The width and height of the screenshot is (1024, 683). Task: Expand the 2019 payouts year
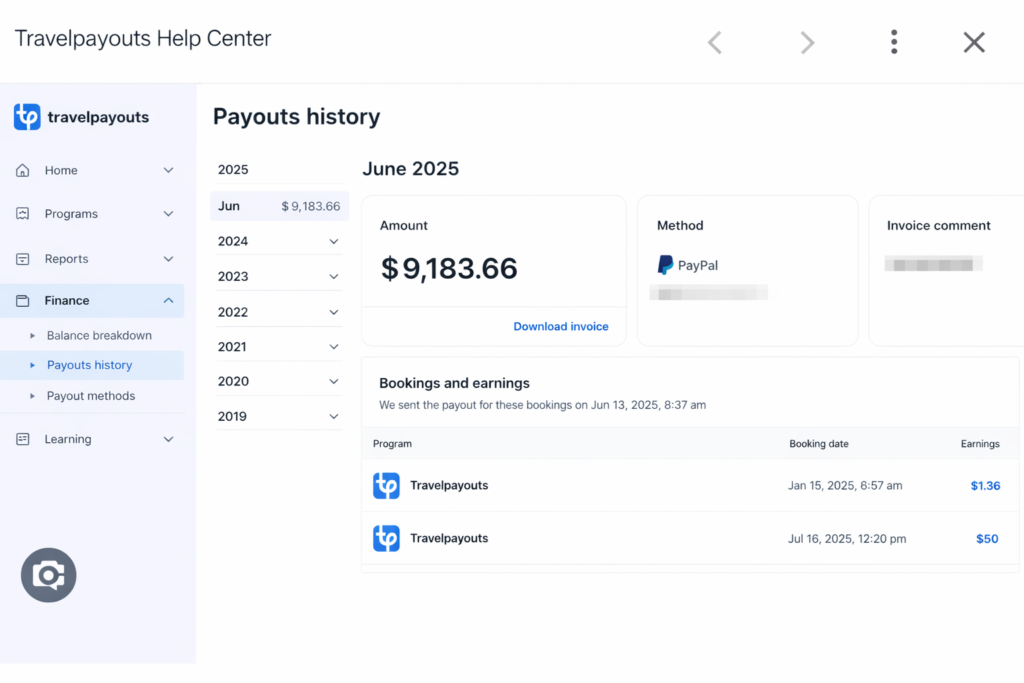tap(334, 417)
